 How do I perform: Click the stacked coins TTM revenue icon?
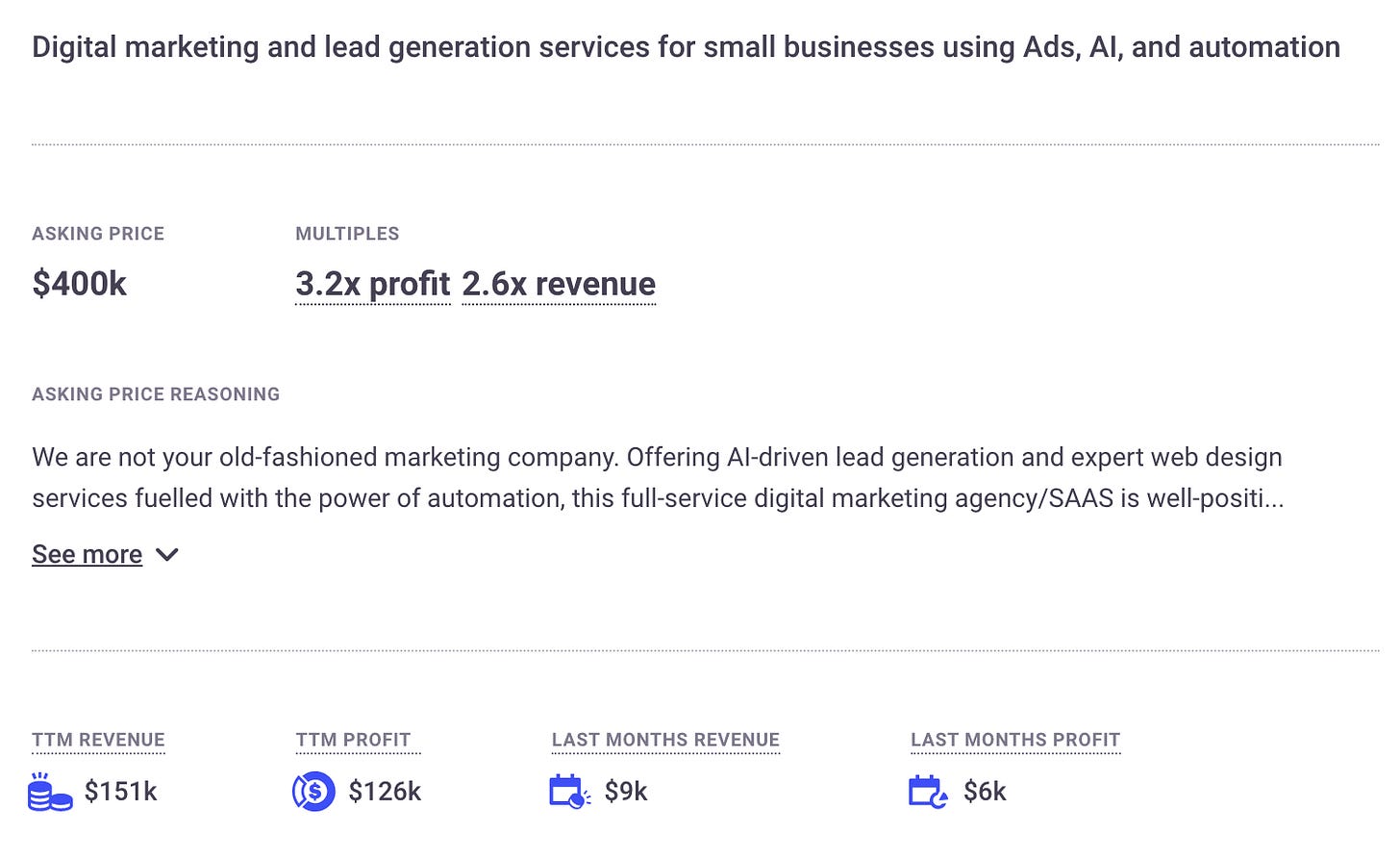[50, 792]
